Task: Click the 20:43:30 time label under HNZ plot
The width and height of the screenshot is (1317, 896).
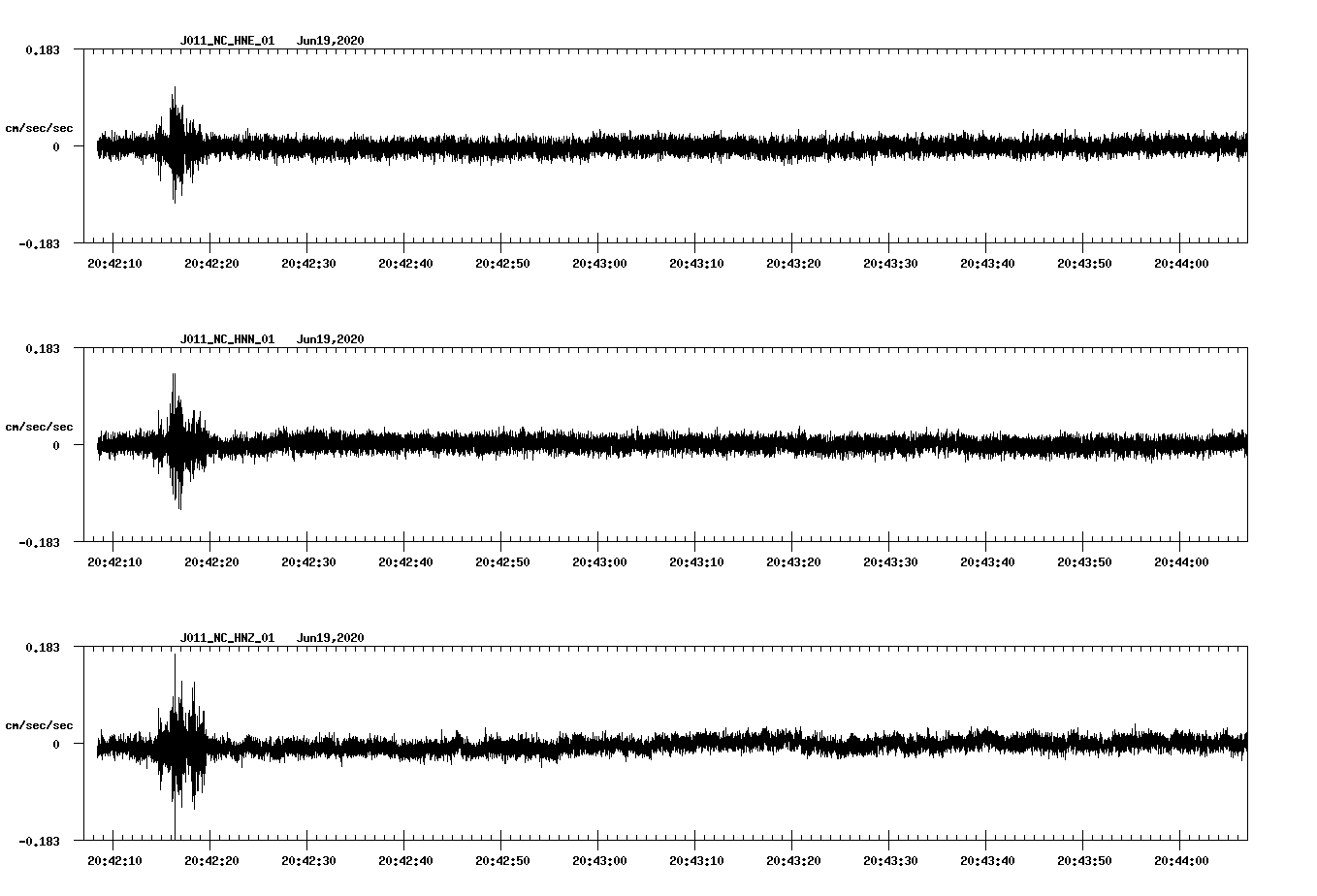Action: point(890,861)
